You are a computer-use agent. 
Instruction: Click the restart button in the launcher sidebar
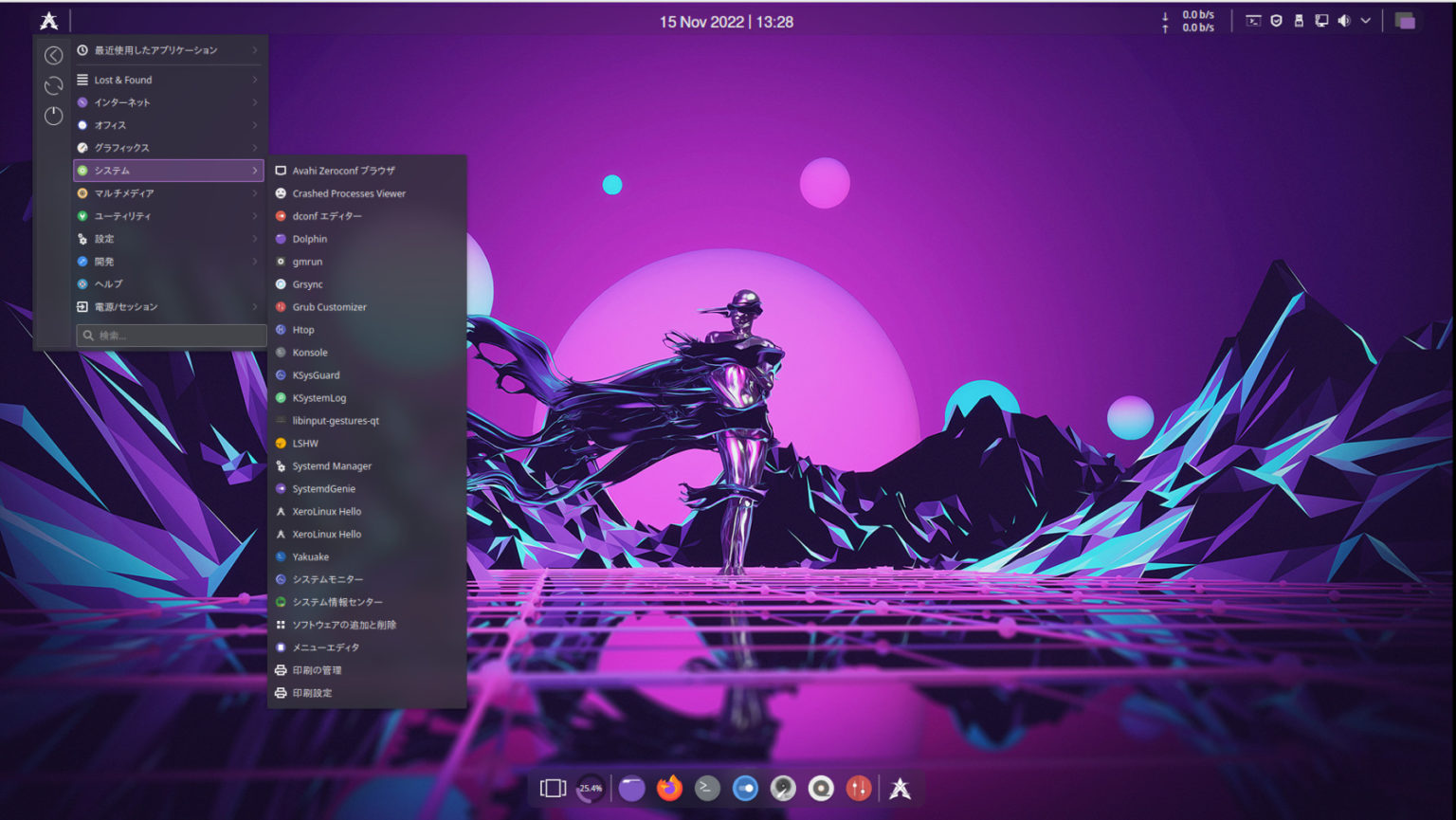tap(53, 85)
